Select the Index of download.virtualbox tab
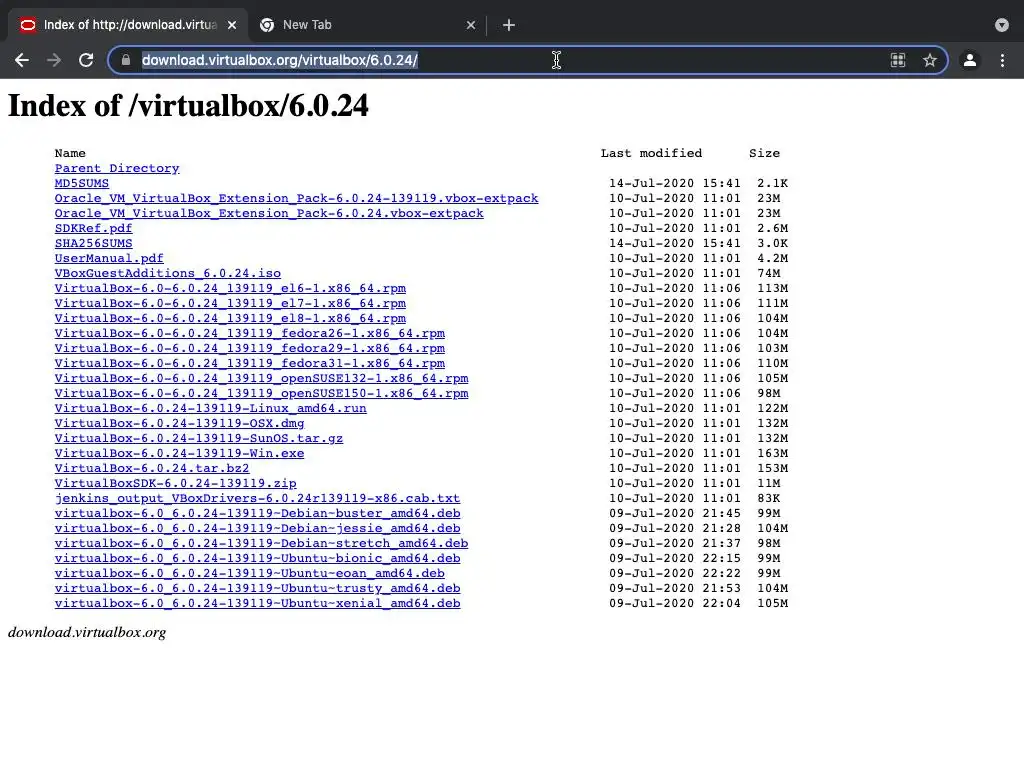 (128, 25)
